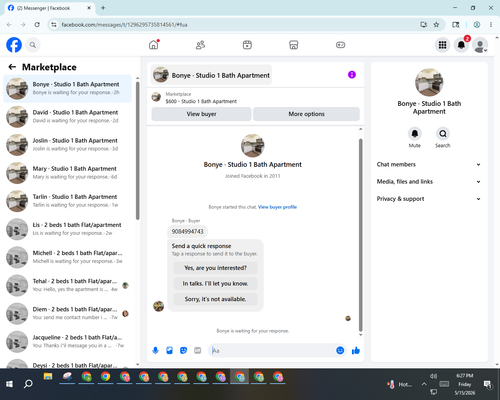This screenshot has height=400, width=500.
Task: Open the emoji picker smiley
Action: coord(340,350)
